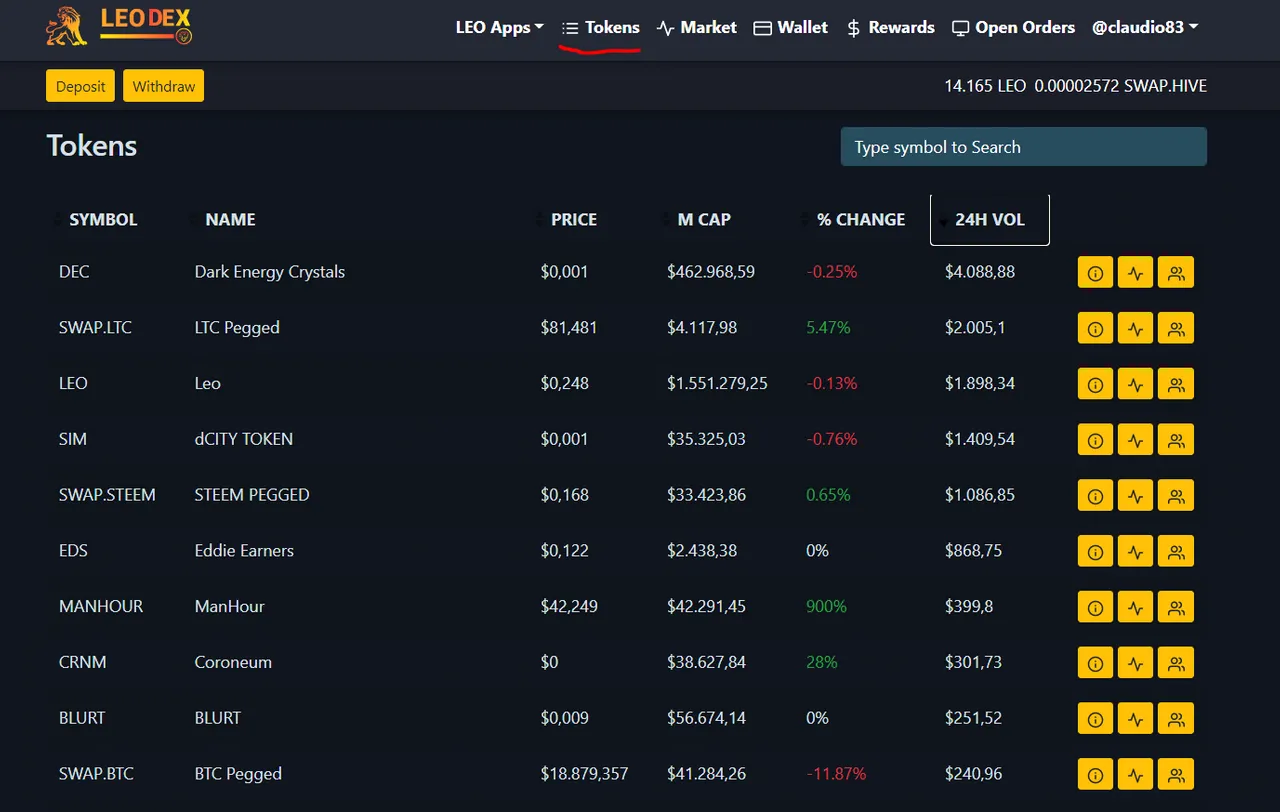Expand the LEO Apps dropdown menu
Viewport: 1280px width, 812px height.
point(500,28)
